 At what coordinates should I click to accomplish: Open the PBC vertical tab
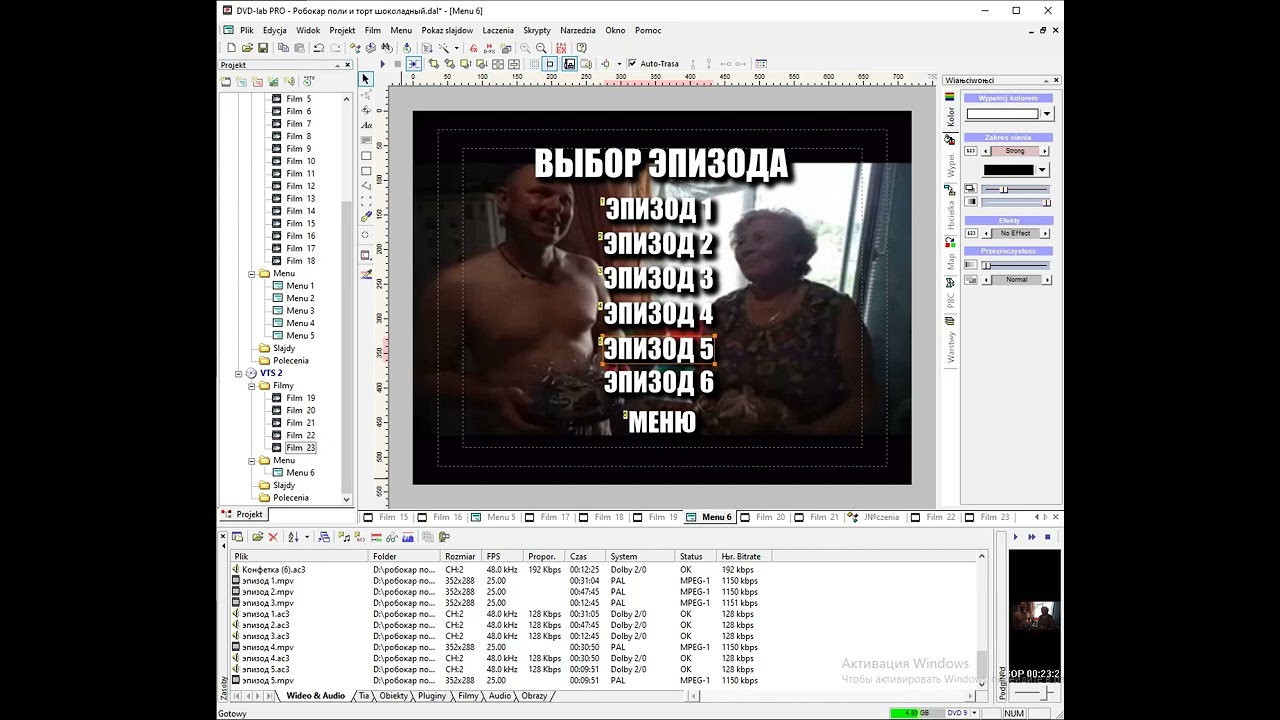point(950,294)
